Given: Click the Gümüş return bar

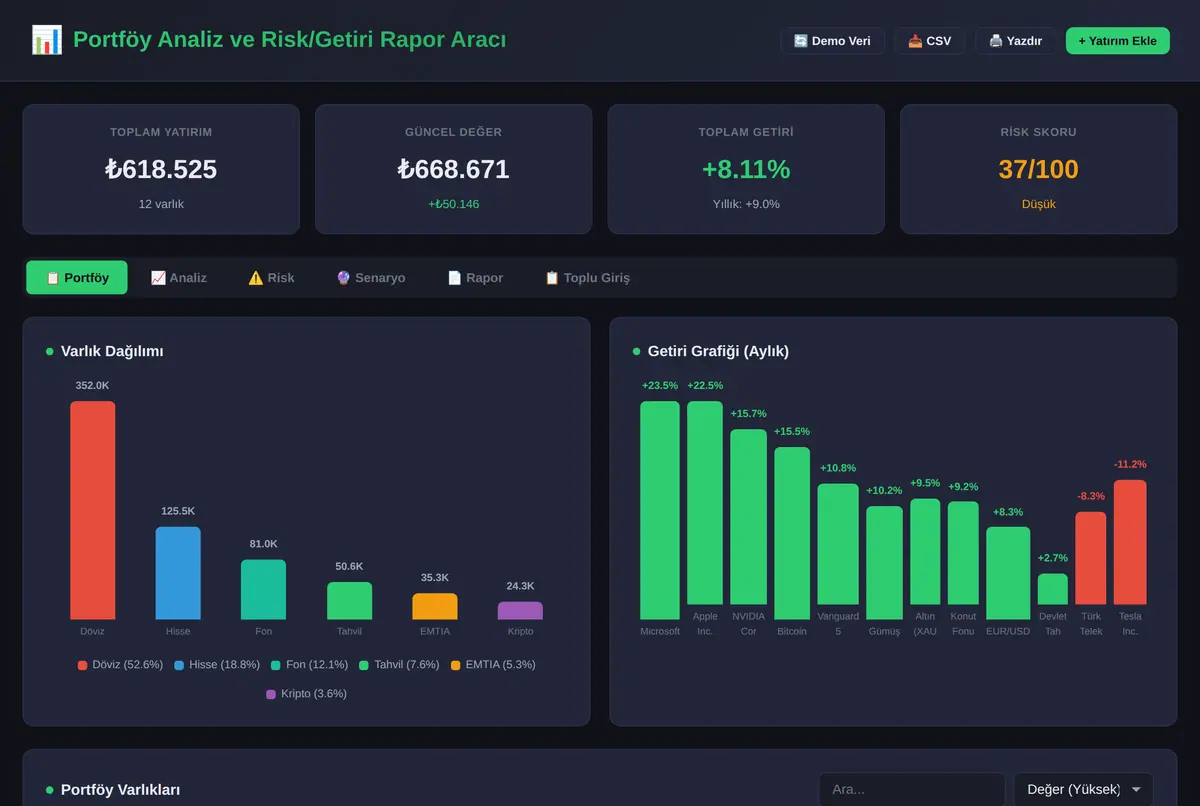Looking at the screenshot, I should click(884, 563).
